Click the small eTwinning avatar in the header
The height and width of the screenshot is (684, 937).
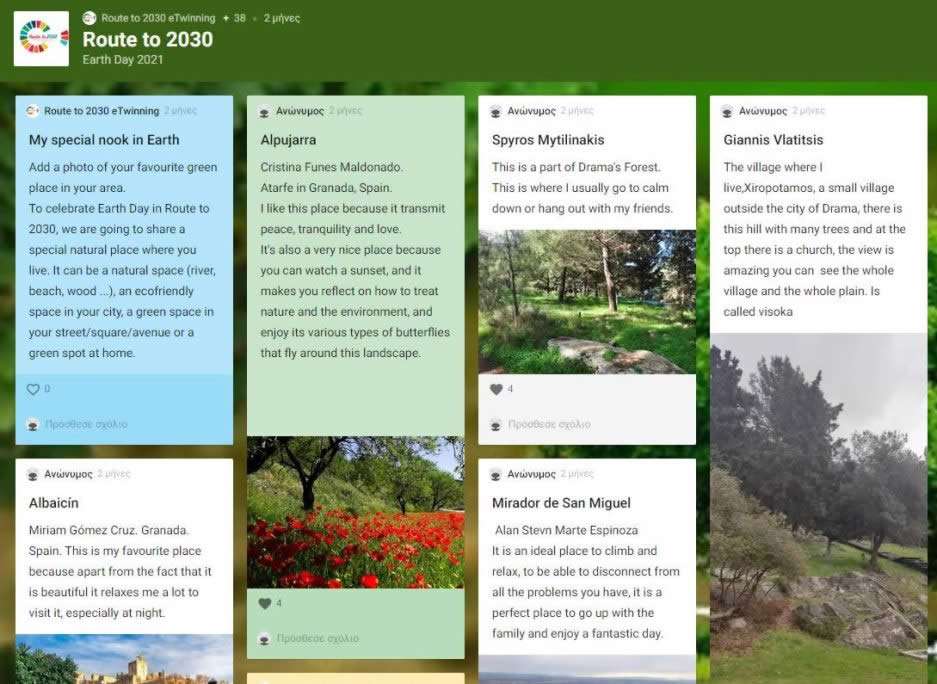[x=90, y=18]
